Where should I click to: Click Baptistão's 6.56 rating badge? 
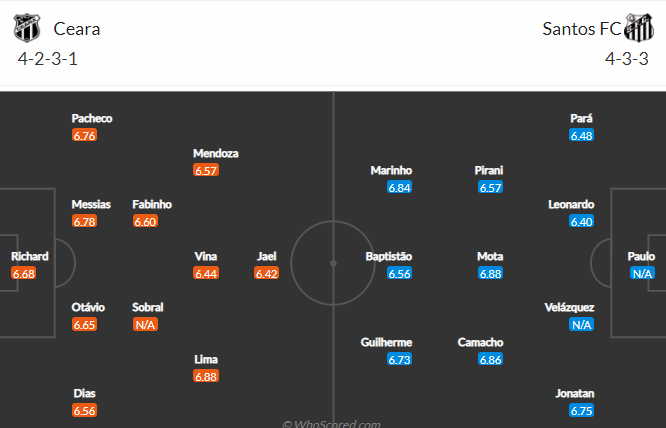click(399, 273)
